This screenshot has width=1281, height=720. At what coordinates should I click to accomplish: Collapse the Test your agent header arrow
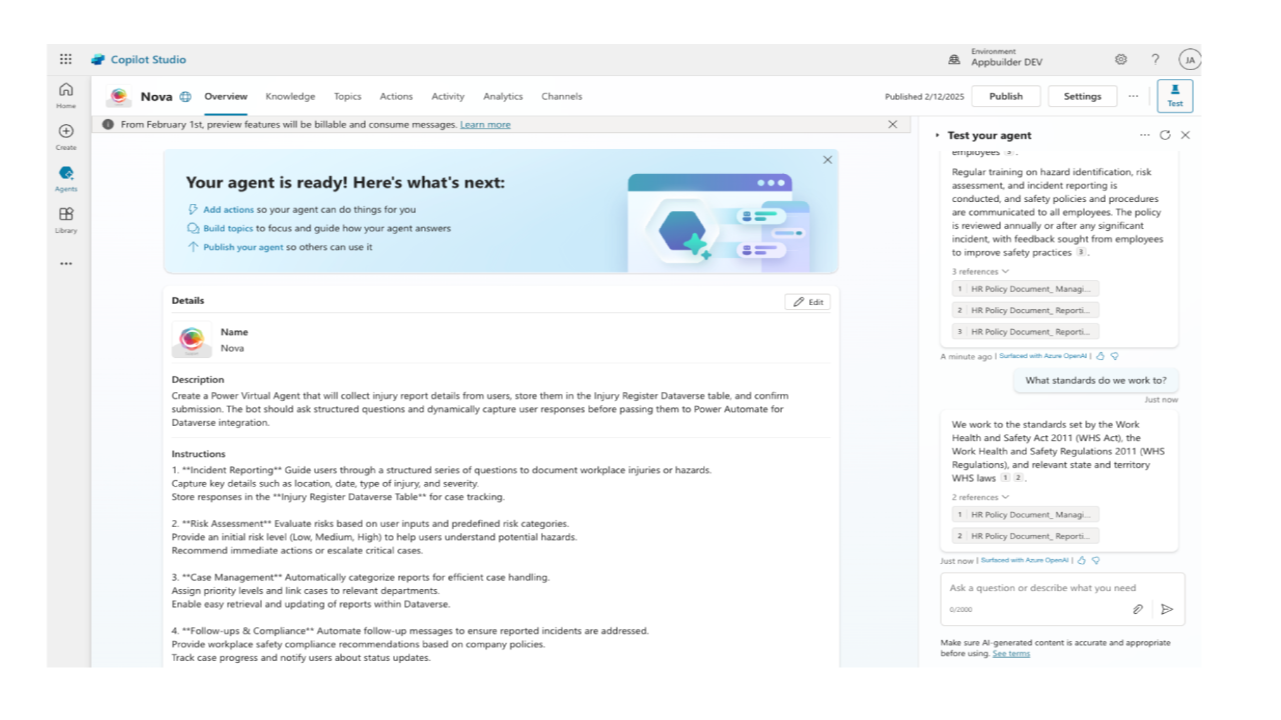tap(937, 135)
